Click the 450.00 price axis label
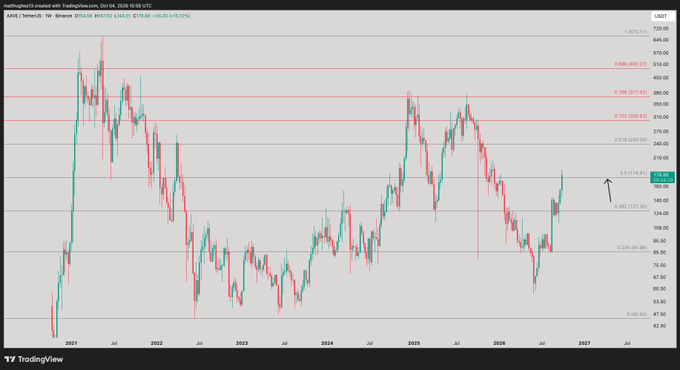This screenshot has width=680, height=370. tap(661, 78)
